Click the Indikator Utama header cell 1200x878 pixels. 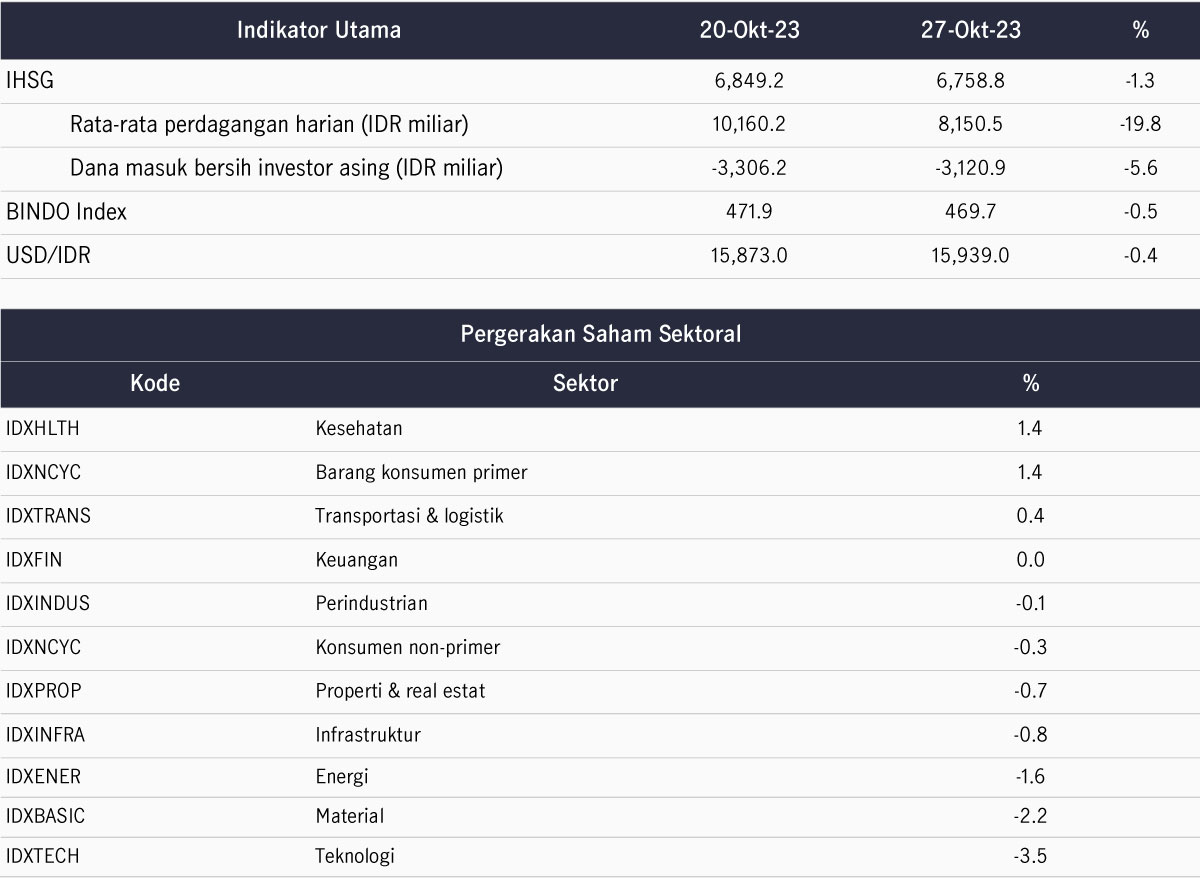coord(318,30)
